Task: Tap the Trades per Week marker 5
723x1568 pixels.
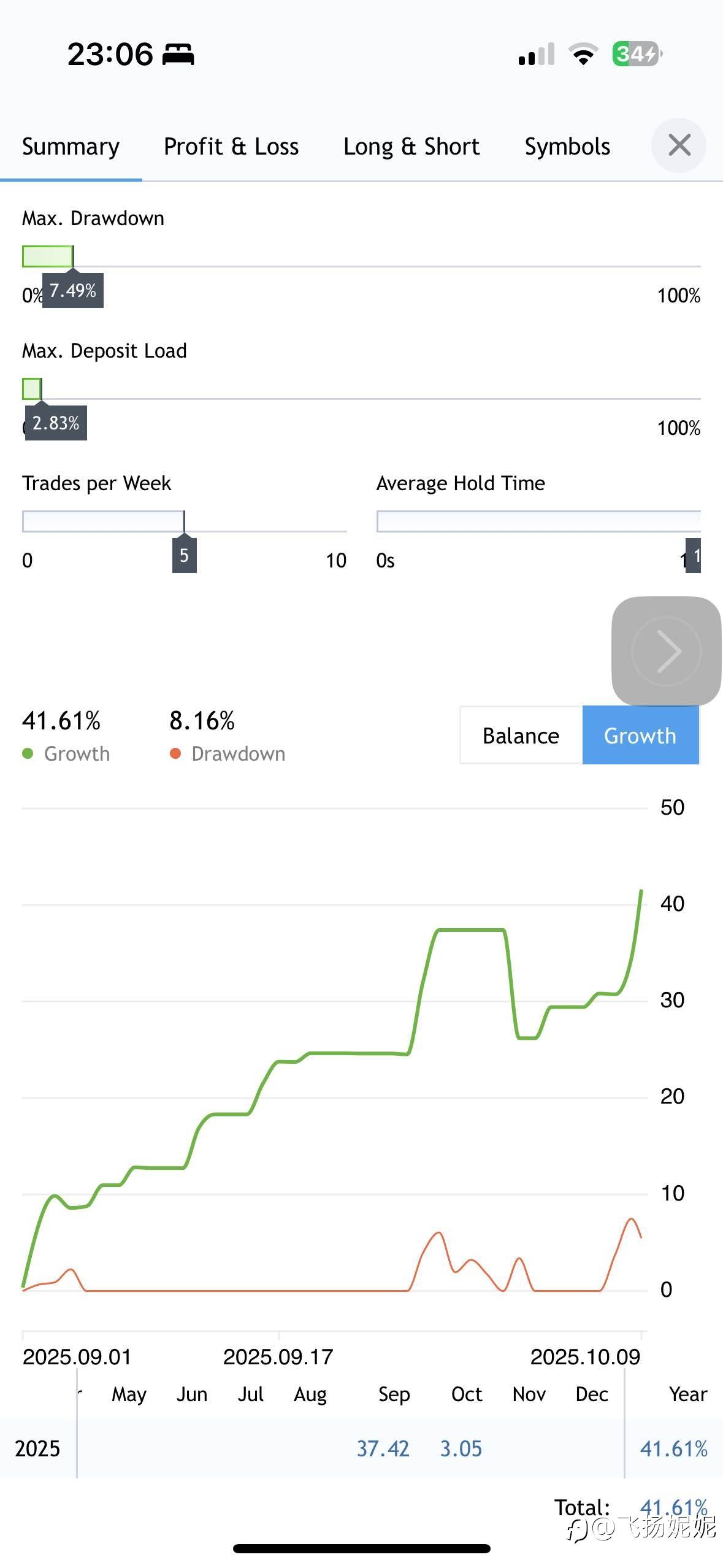Action: tap(184, 555)
